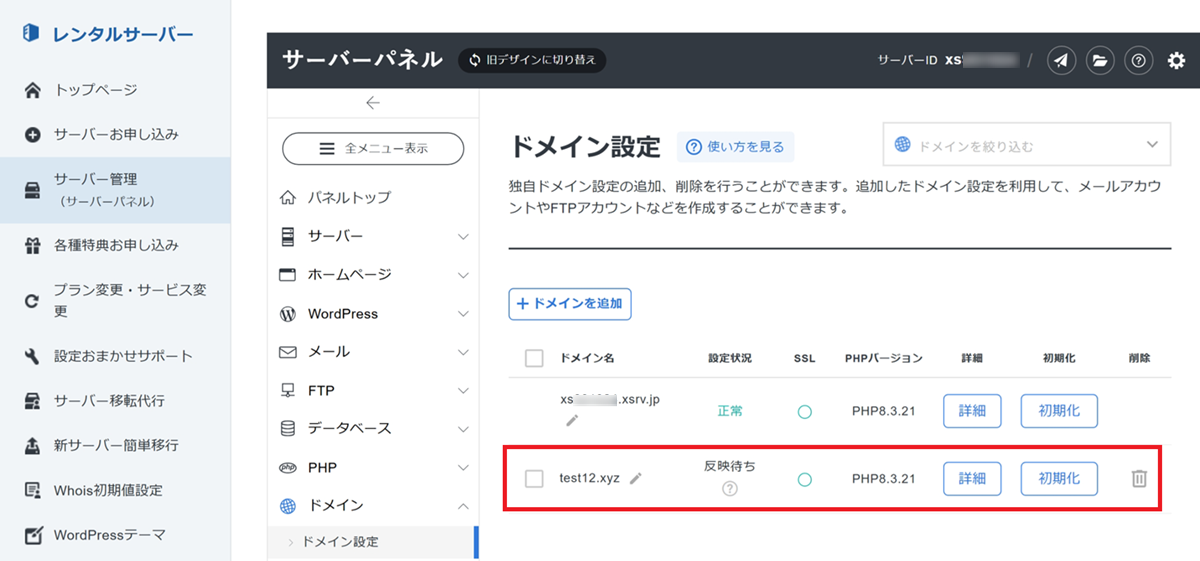Click the question mark help icon in header
This screenshot has height=561, width=1200.
[x=1138, y=61]
